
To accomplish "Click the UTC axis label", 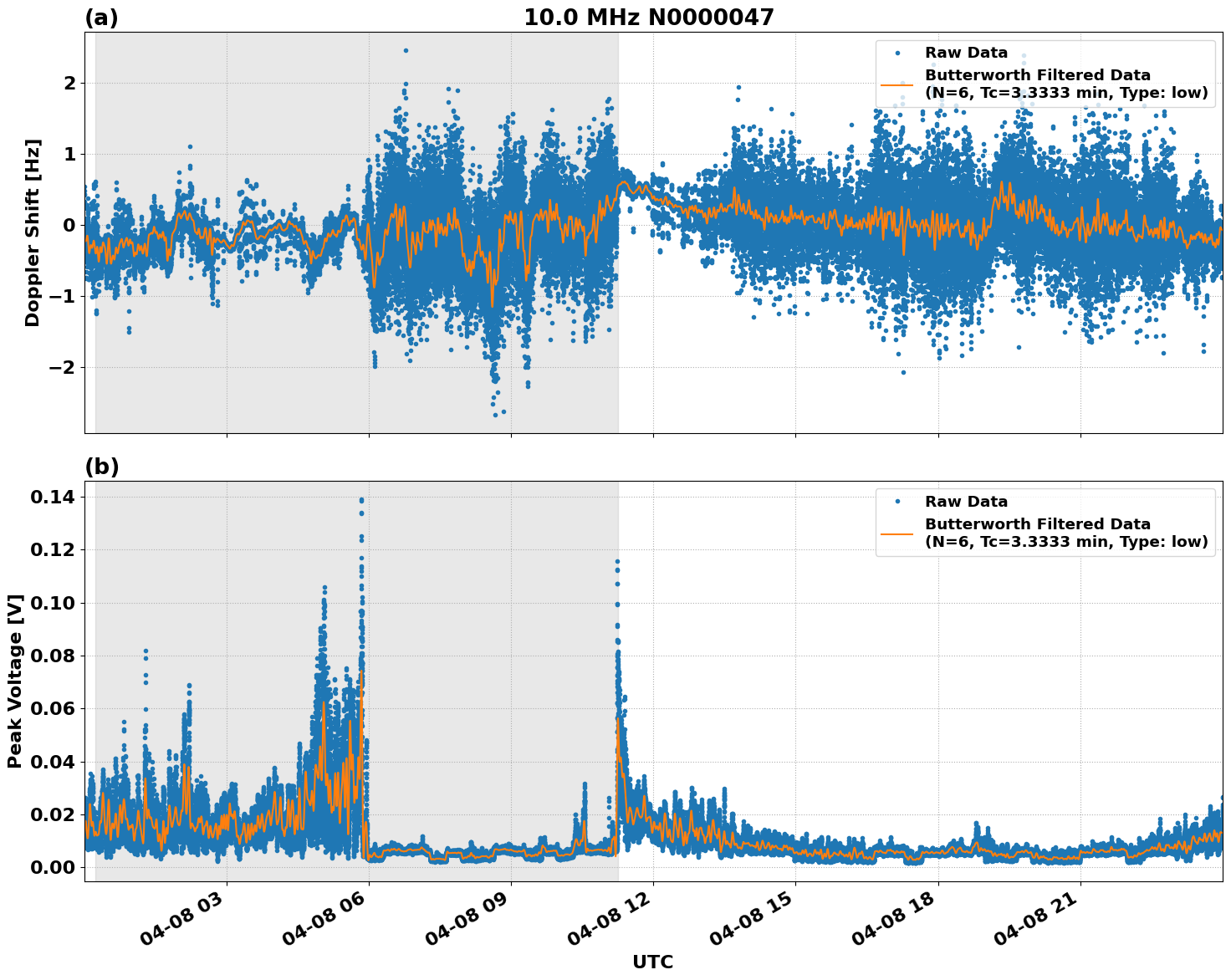I will tap(651, 962).
